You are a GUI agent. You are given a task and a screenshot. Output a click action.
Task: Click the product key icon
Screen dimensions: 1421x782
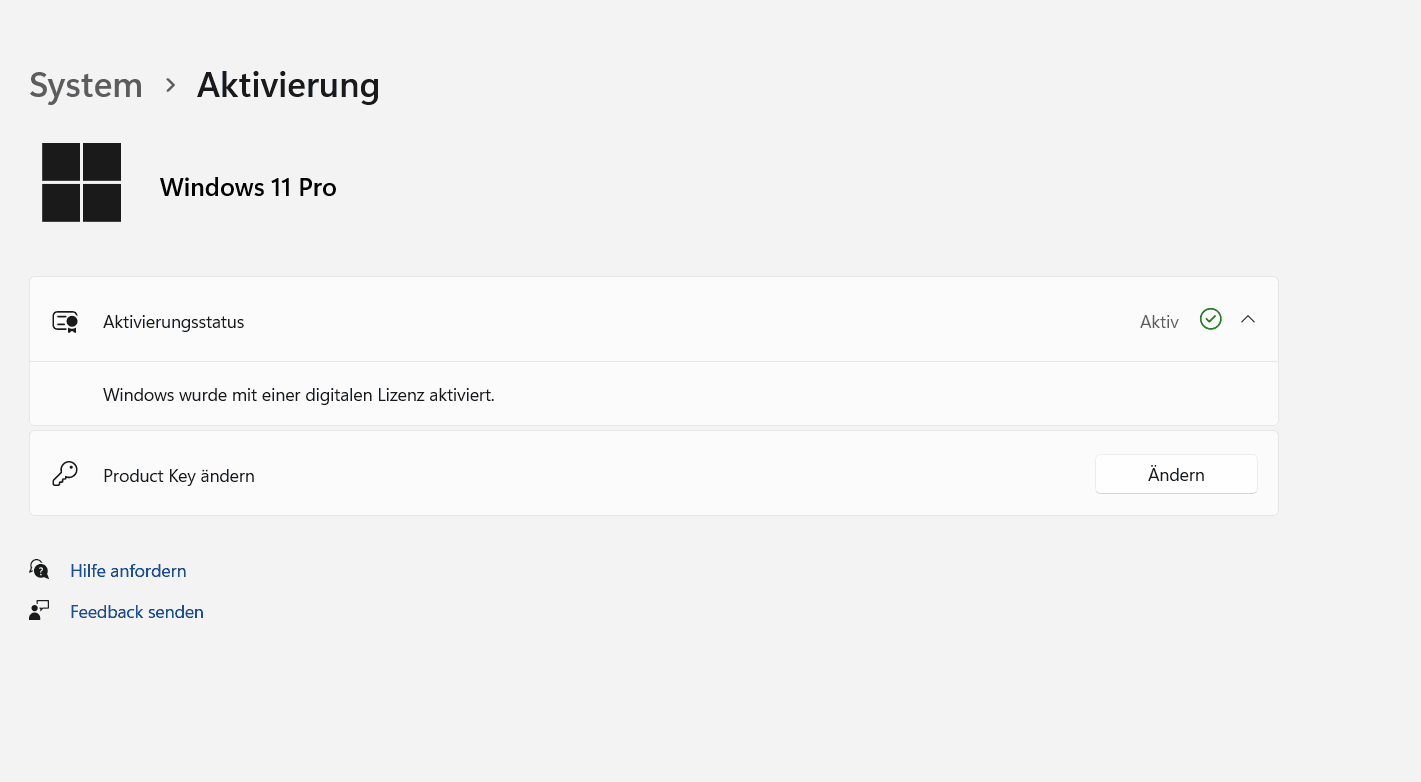[x=65, y=474]
